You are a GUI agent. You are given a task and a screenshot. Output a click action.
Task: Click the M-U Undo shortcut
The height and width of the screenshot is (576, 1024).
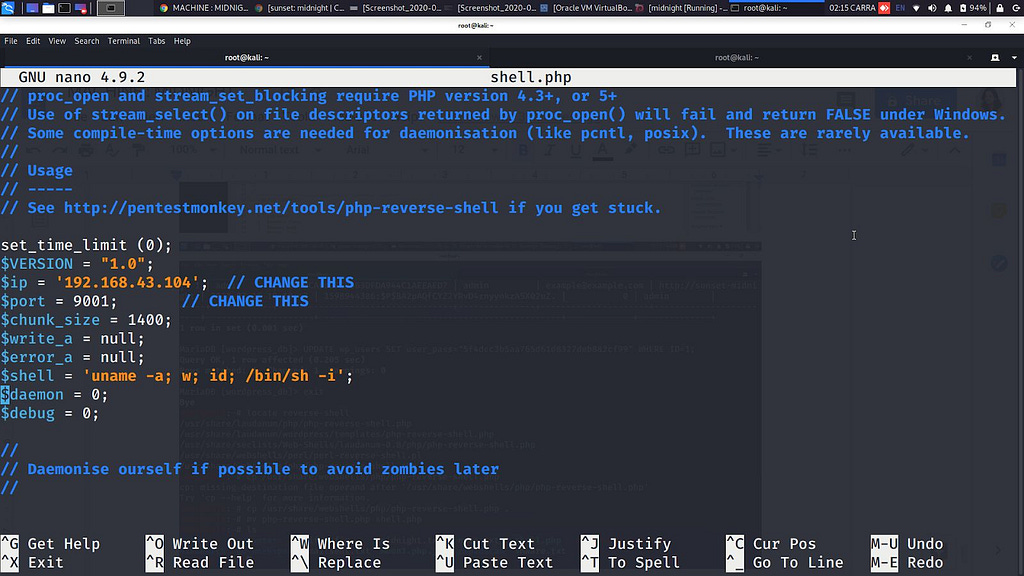tap(908, 543)
